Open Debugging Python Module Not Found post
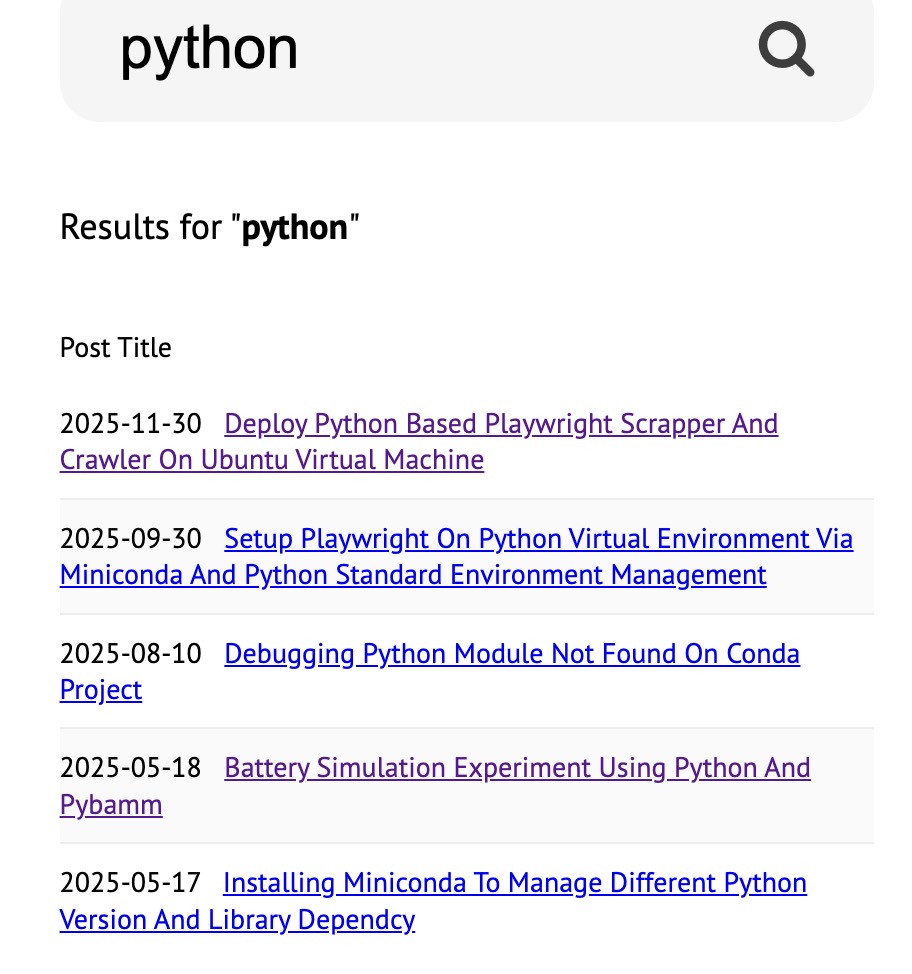This screenshot has width=912, height=974. 511,654
